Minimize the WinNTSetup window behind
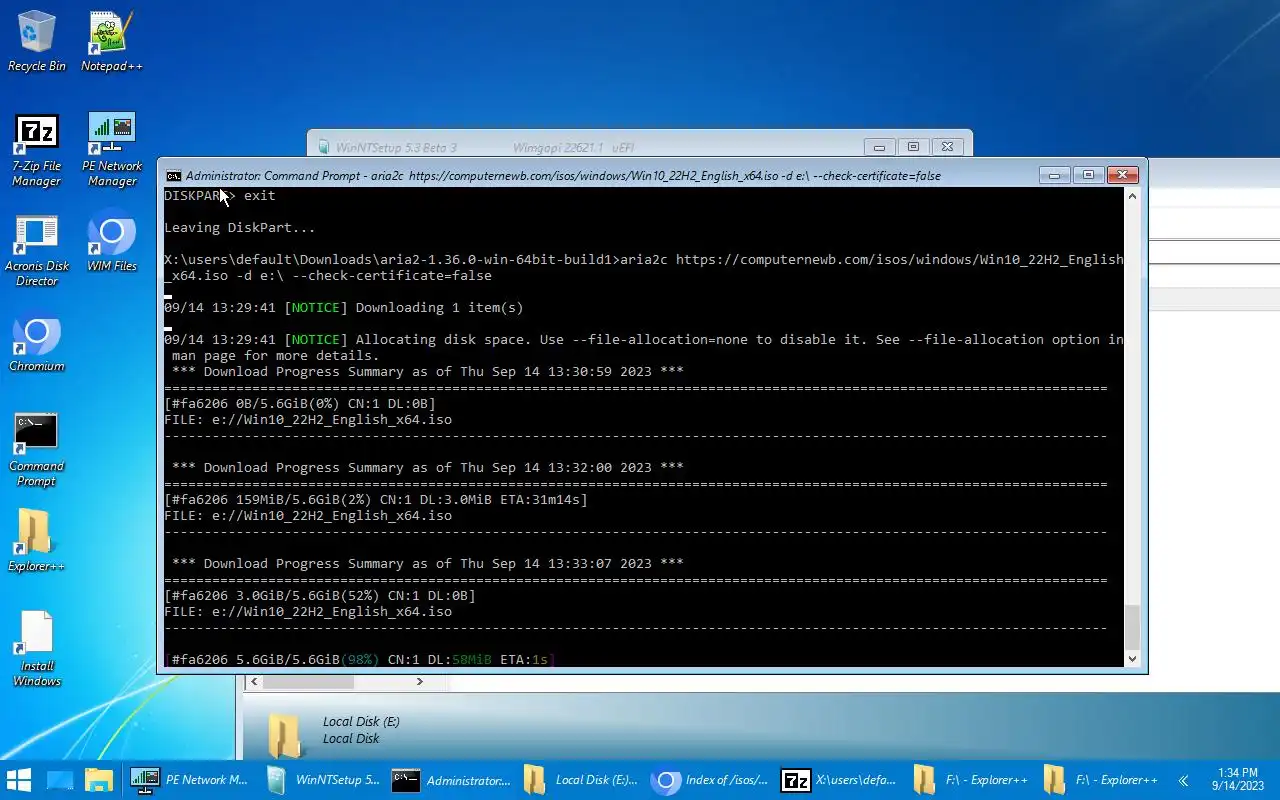This screenshot has width=1280, height=800. tap(879, 147)
